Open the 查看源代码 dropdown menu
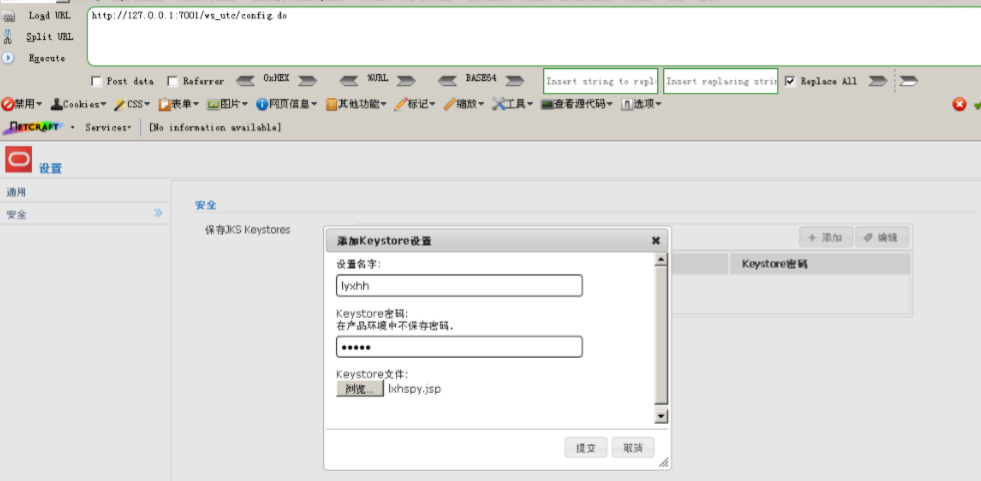 (578, 104)
